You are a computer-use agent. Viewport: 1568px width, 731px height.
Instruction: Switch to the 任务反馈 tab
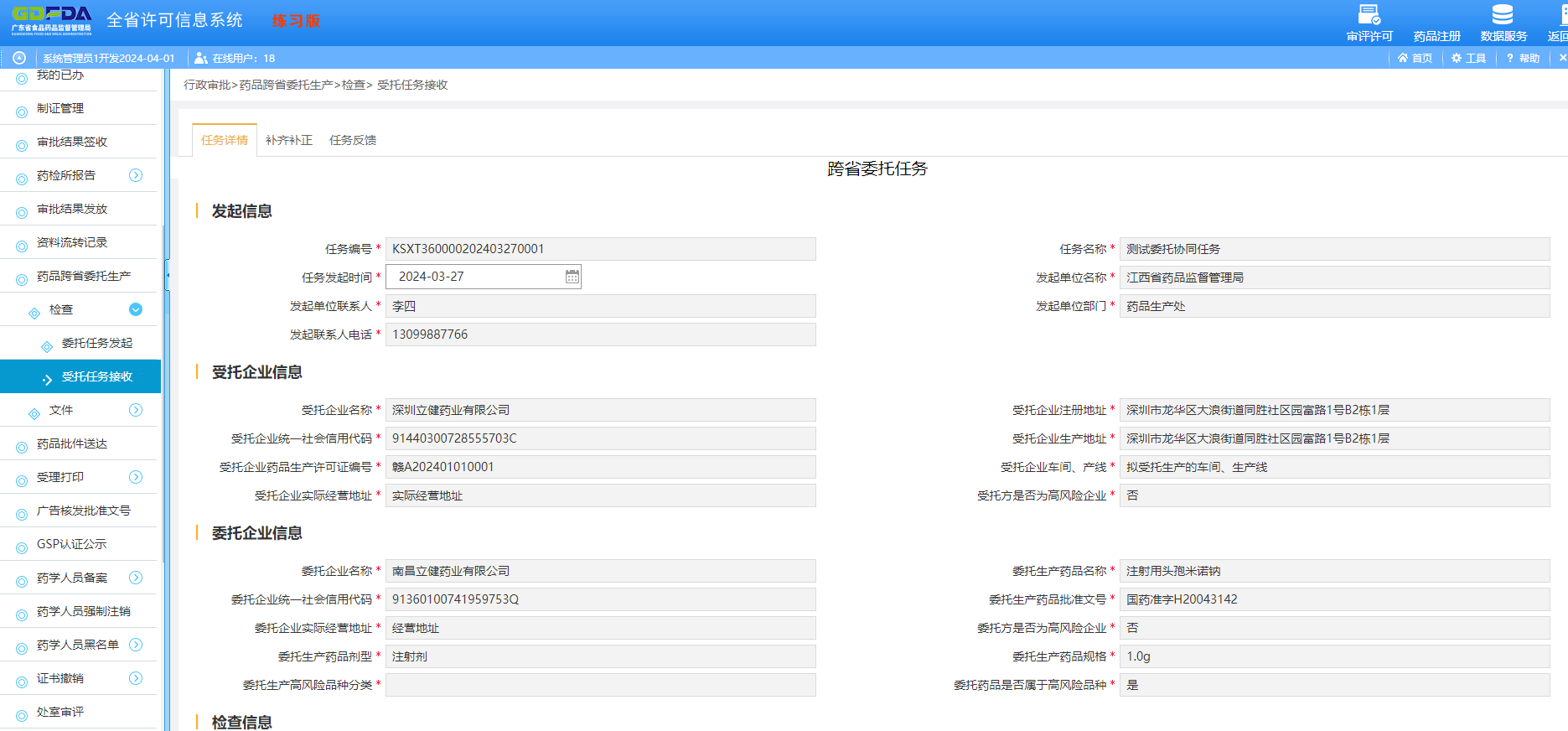coord(353,140)
